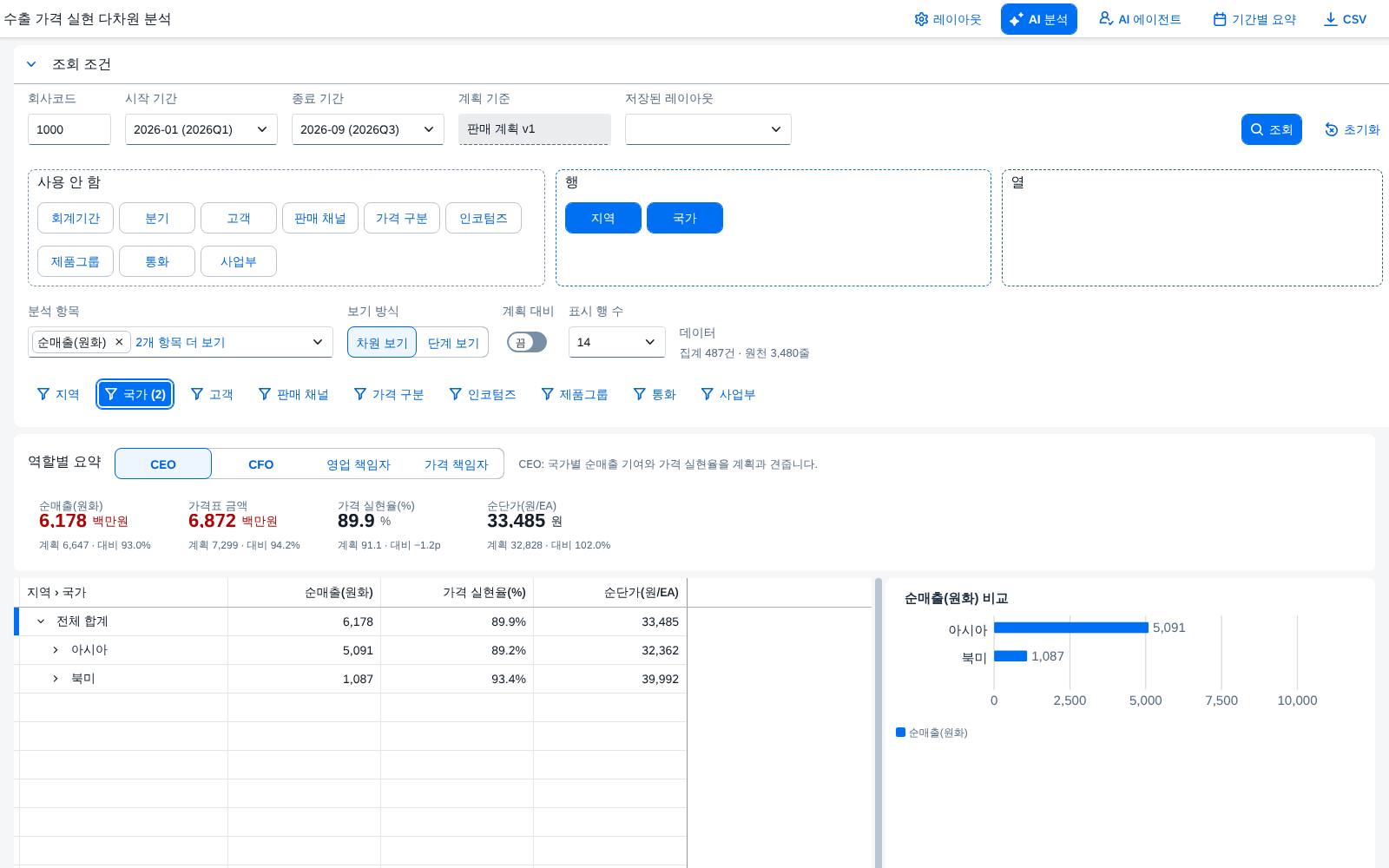Switch to the CFO tab
Image resolution: width=1389 pixels, height=868 pixels.
[x=261, y=464]
